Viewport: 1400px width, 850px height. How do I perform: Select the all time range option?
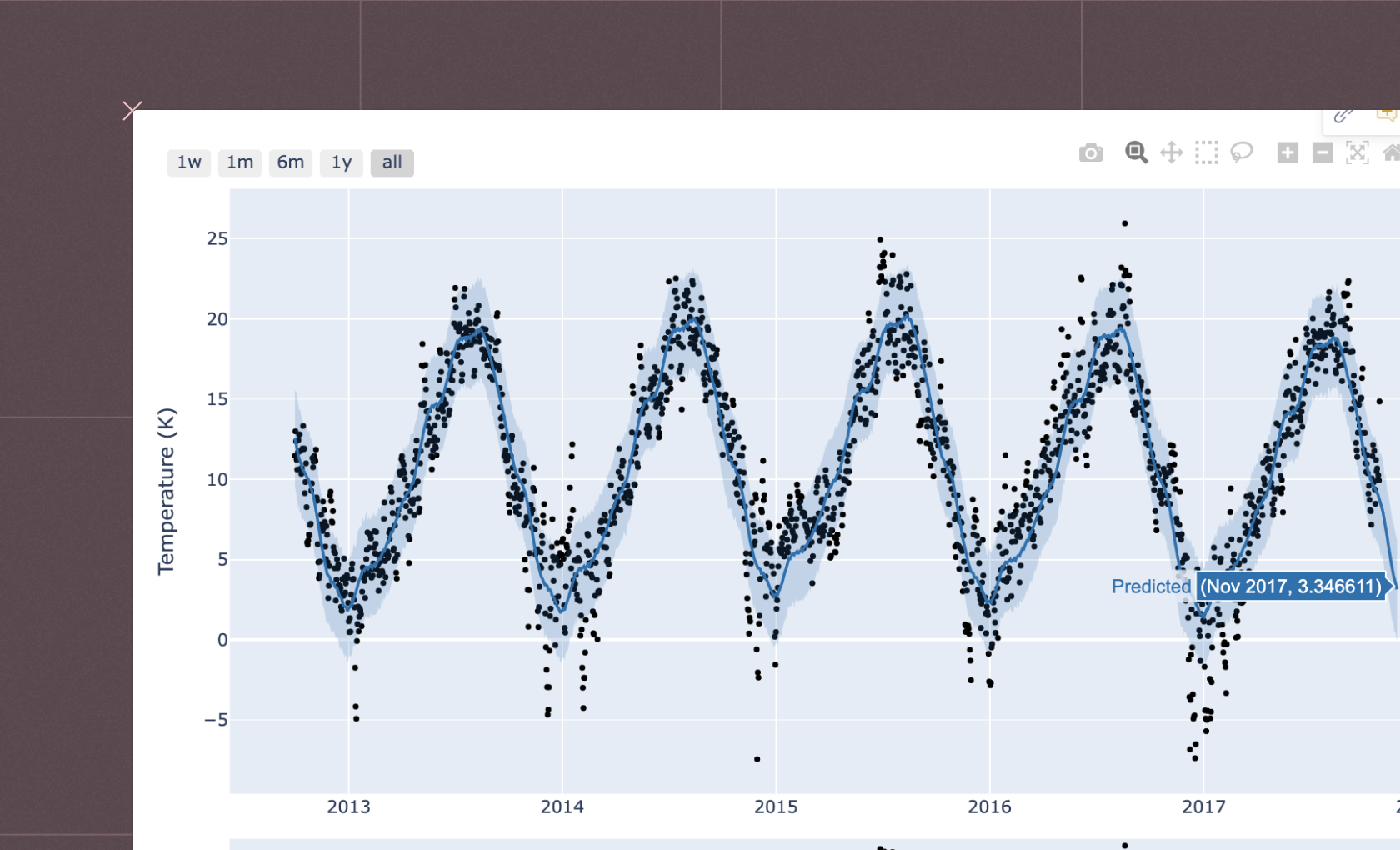pos(392,162)
